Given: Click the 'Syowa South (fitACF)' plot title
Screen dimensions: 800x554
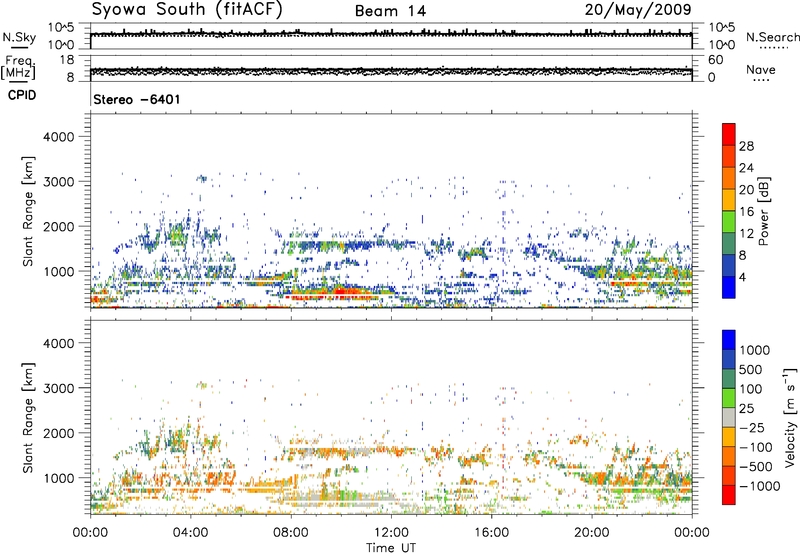Looking at the screenshot, I should pyautogui.click(x=187, y=10).
